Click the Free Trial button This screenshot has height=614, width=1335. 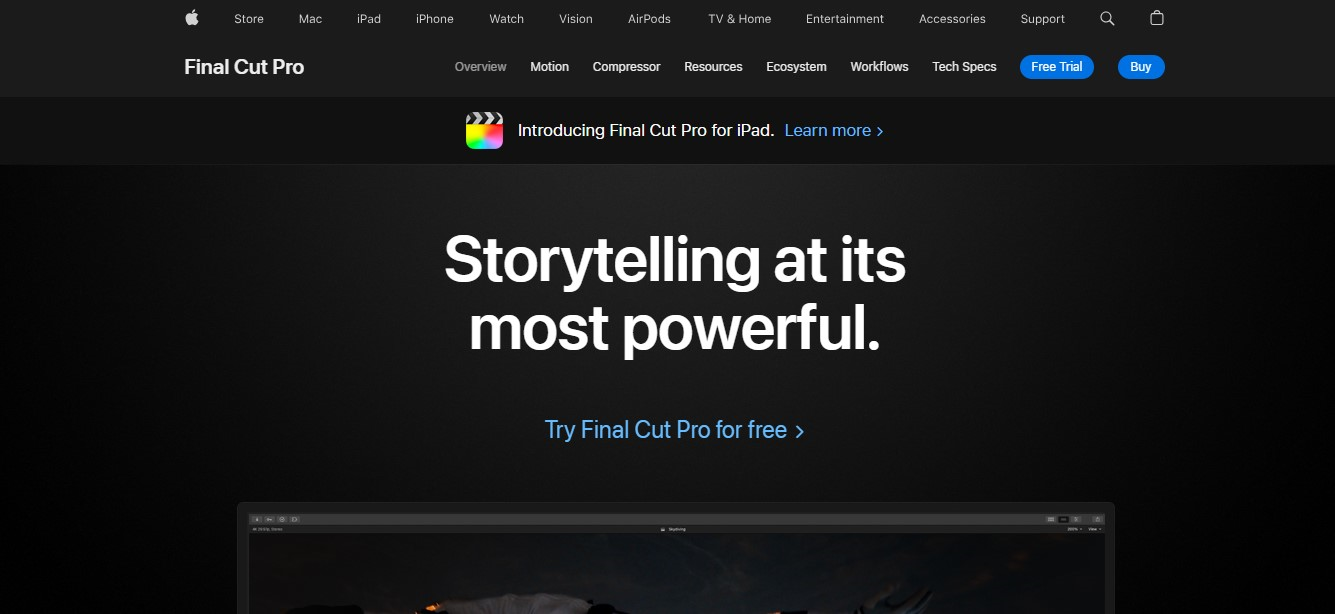coord(1056,67)
